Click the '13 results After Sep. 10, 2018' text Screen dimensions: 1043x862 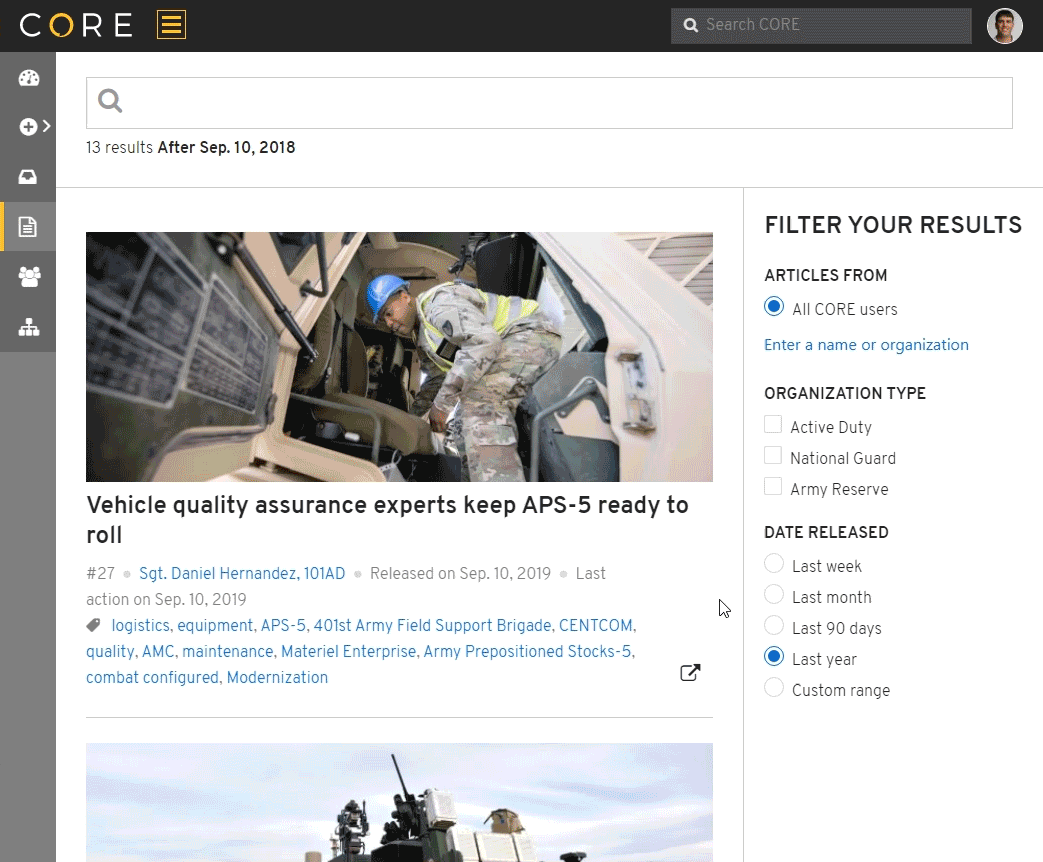point(190,147)
